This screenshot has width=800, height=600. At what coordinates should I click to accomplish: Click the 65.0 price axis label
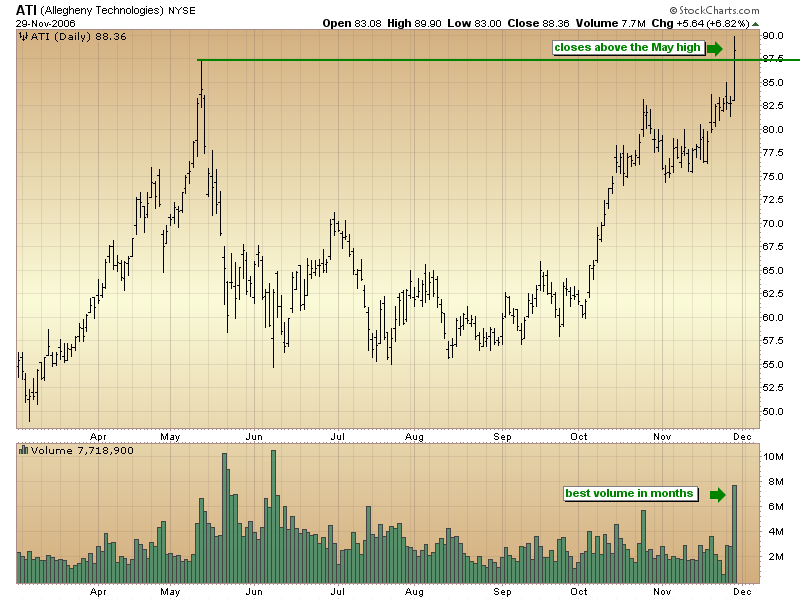point(773,270)
